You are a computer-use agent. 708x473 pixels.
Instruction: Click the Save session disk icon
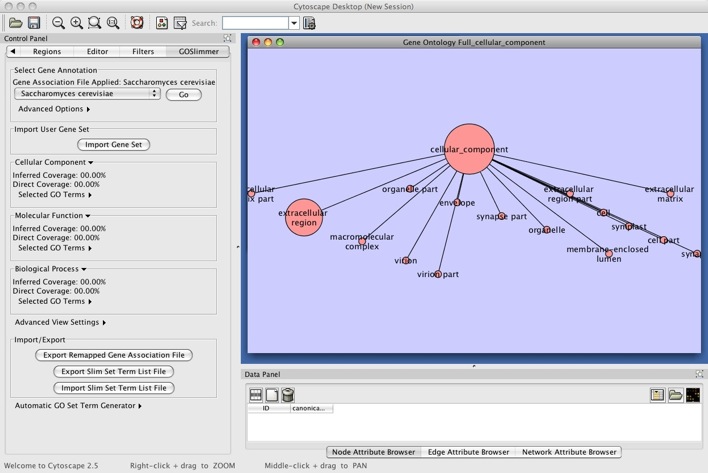33,22
